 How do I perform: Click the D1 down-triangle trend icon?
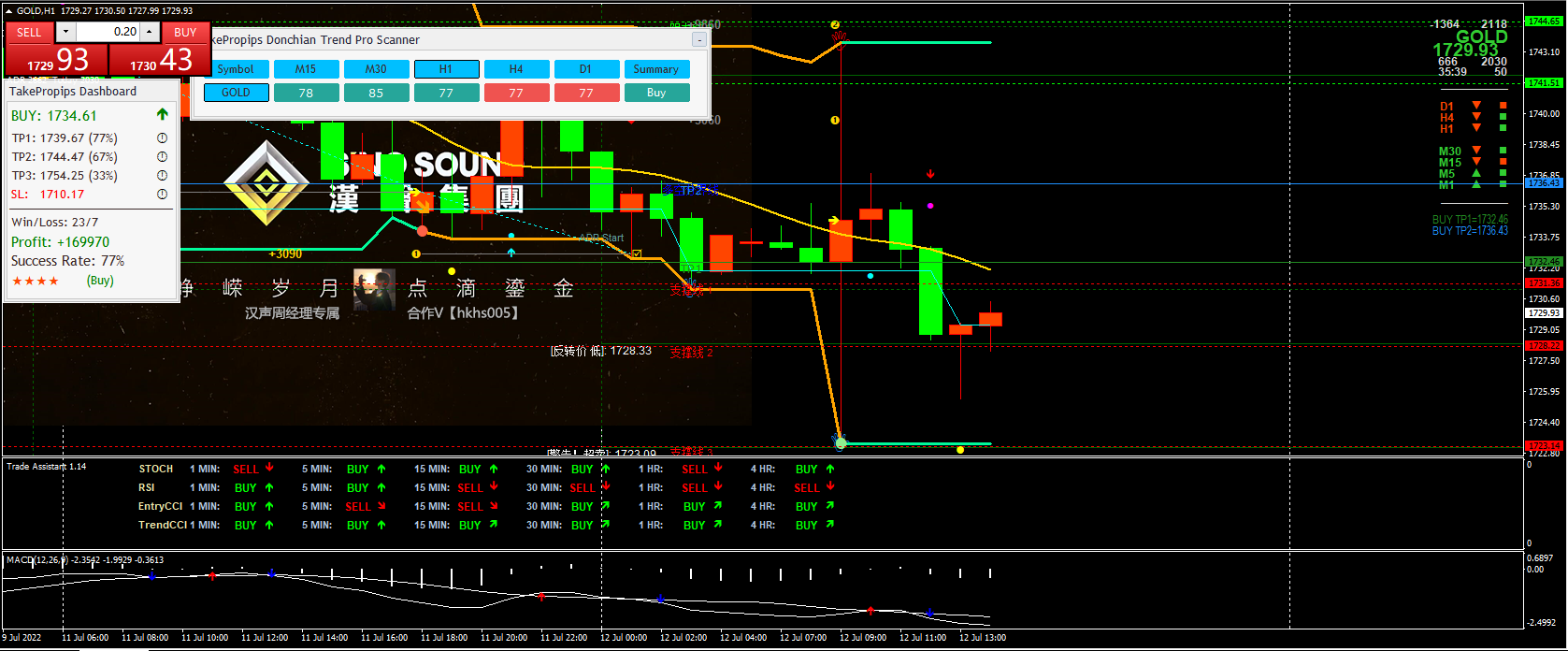pos(1476,106)
